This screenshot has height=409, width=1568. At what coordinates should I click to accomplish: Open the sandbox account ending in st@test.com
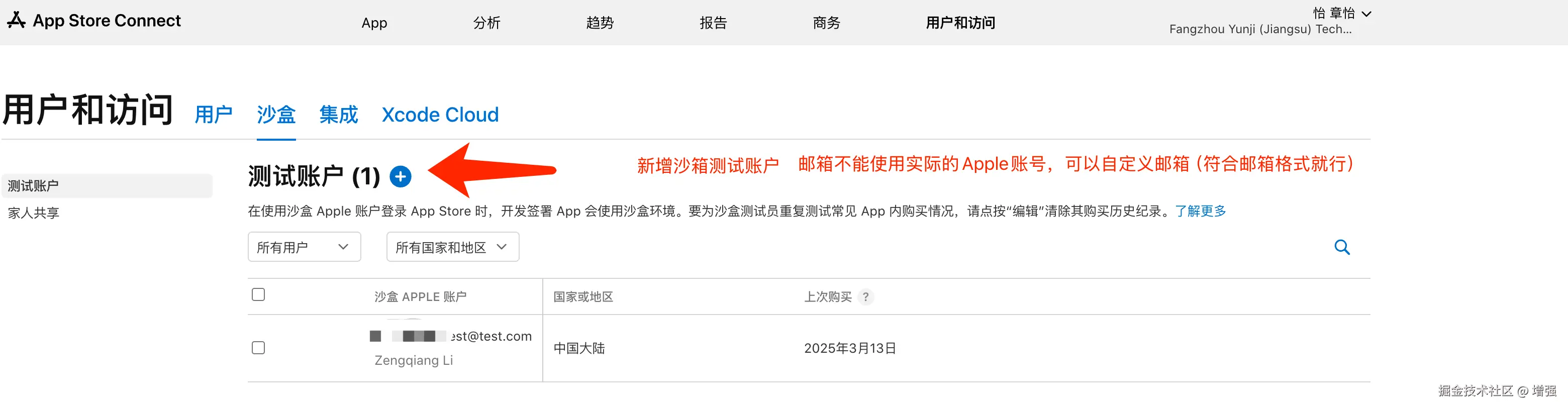(x=450, y=336)
